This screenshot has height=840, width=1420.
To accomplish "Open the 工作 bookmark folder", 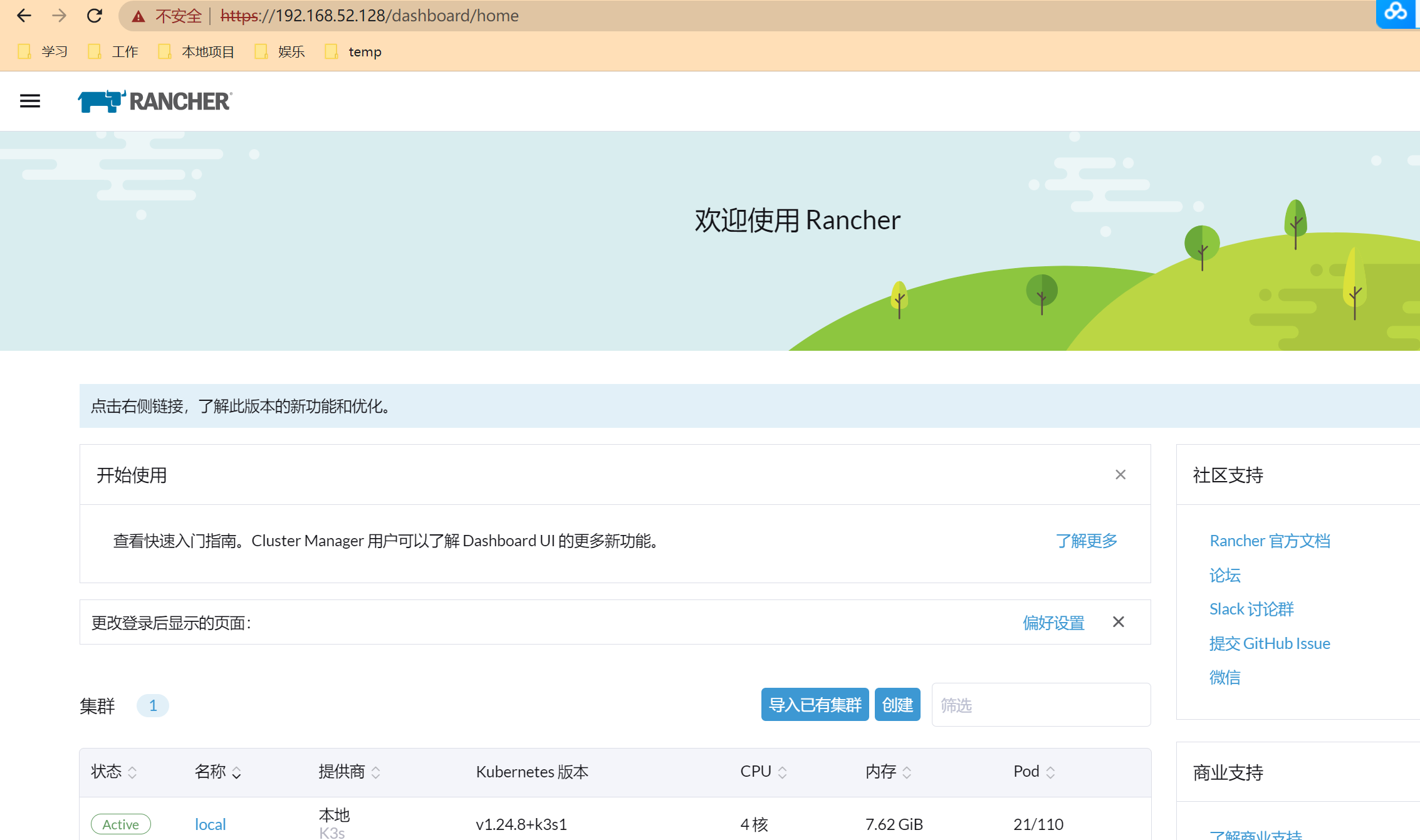I will pos(113,51).
